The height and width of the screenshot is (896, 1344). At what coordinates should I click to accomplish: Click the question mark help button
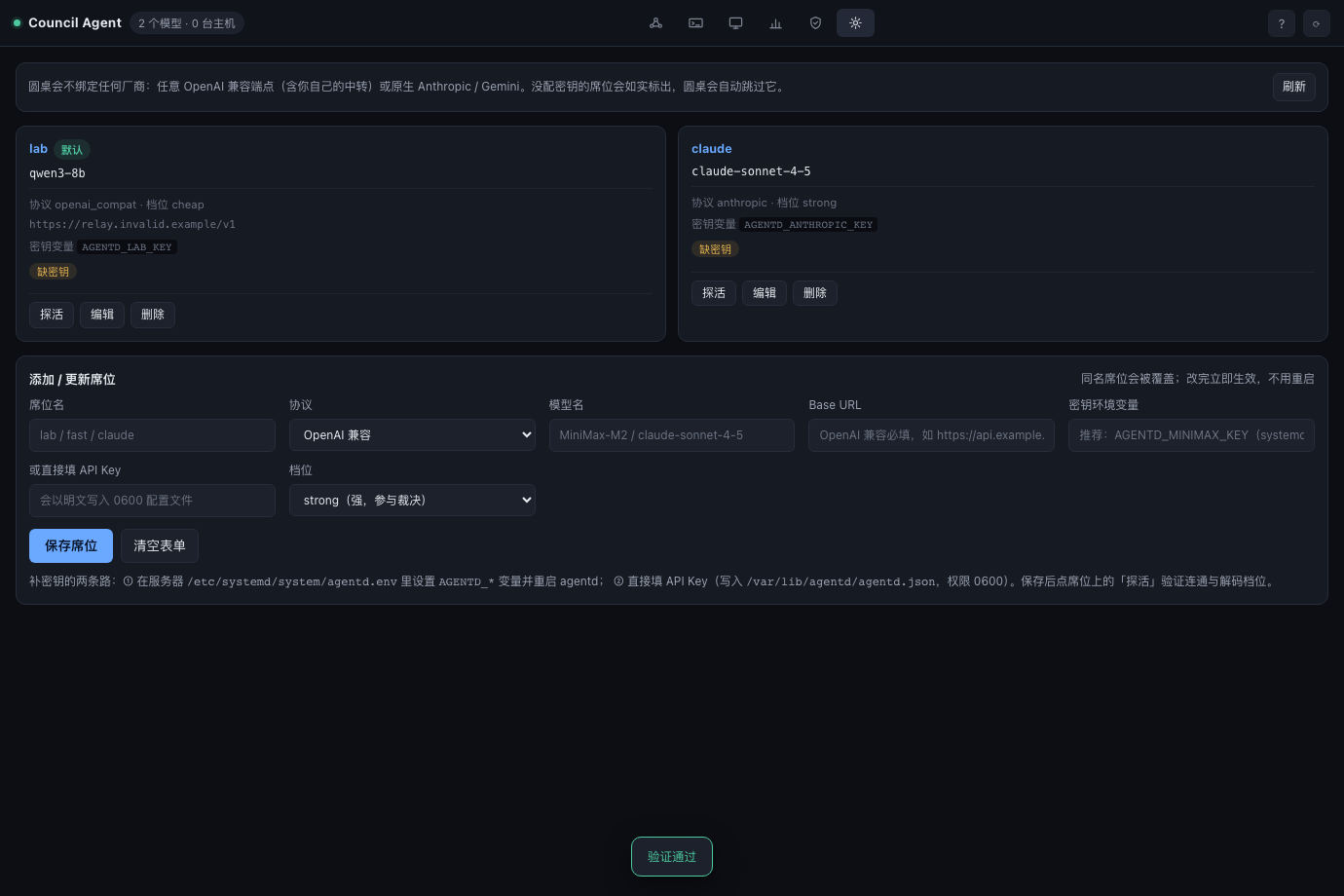coord(1282,23)
